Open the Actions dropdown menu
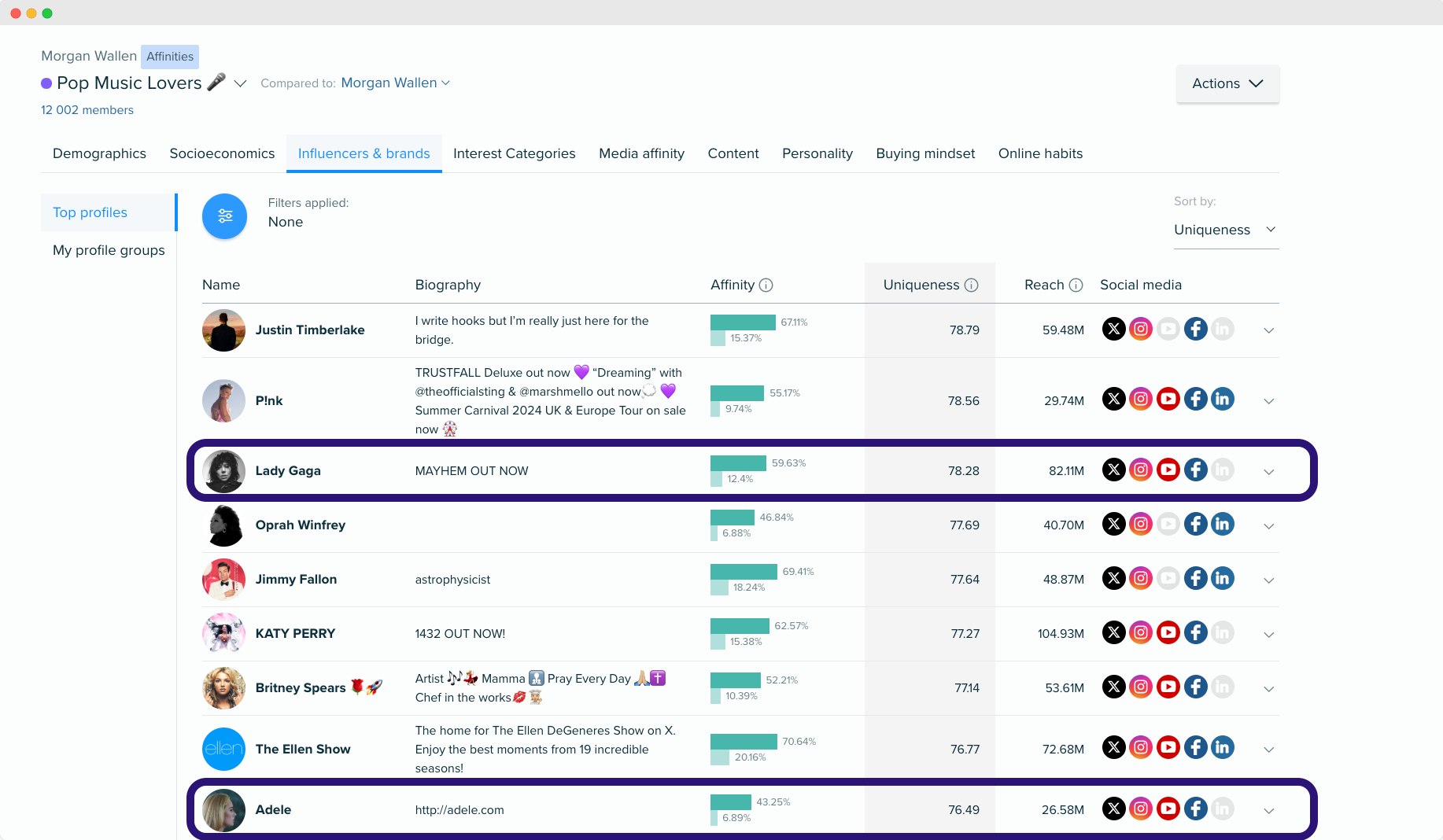1443x840 pixels. 1227,83
